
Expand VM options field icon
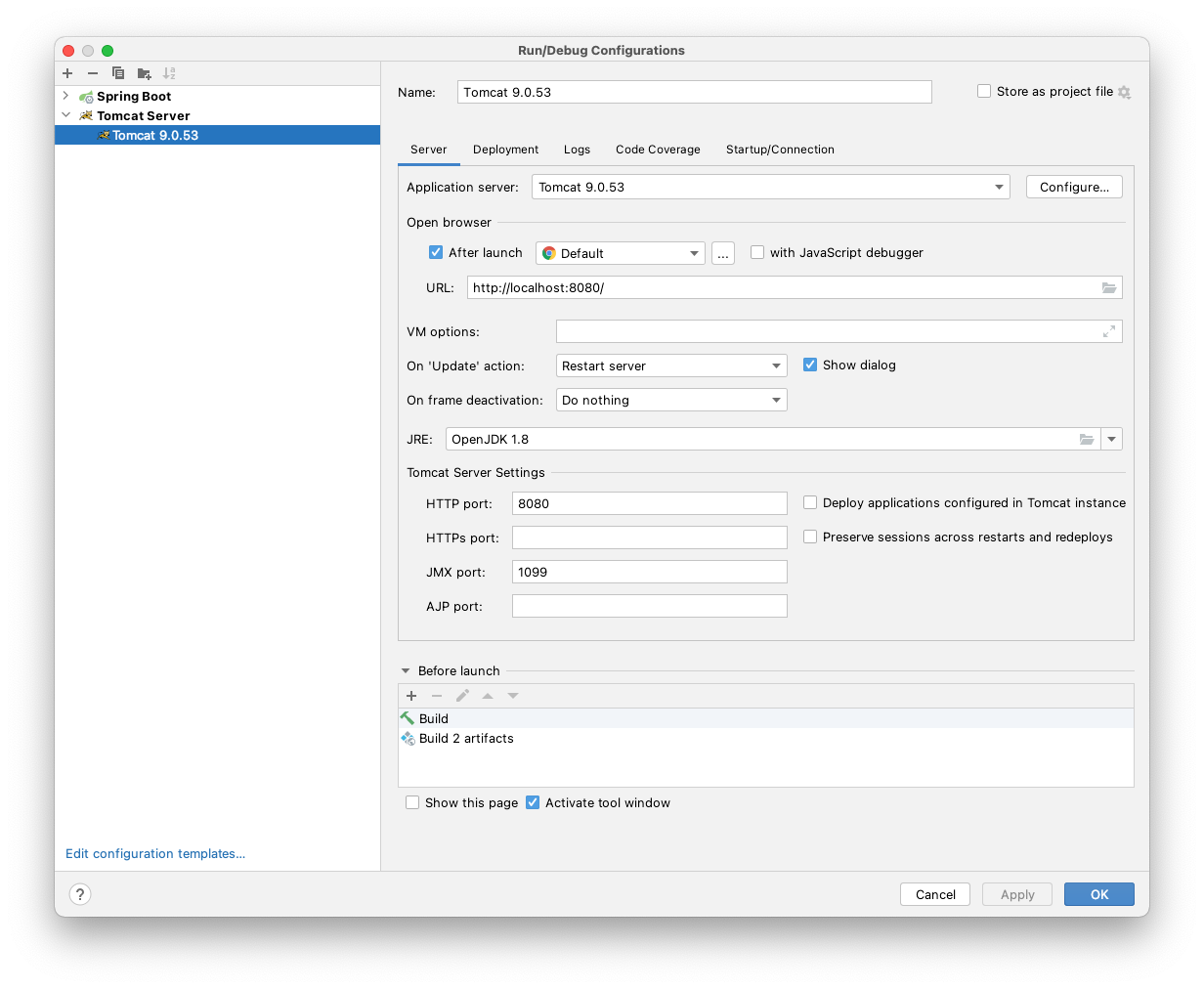pyautogui.click(x=1109, y=332)
